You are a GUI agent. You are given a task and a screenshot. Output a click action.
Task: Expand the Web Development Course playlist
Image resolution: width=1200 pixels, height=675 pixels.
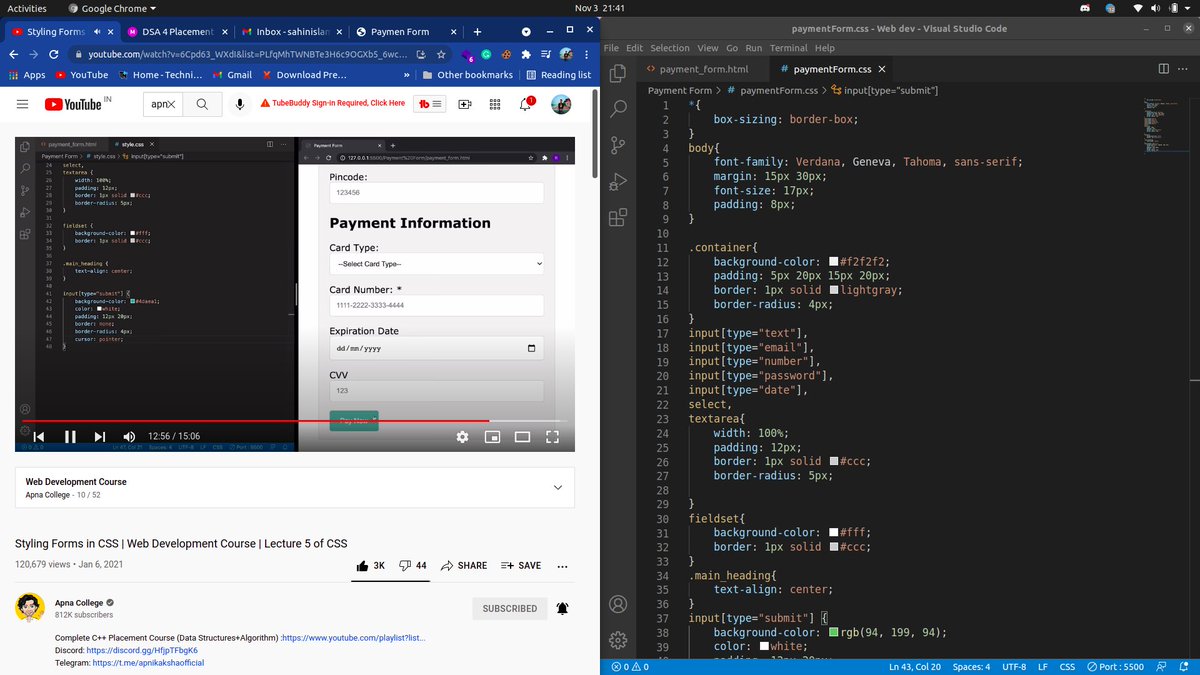(557, 487)
